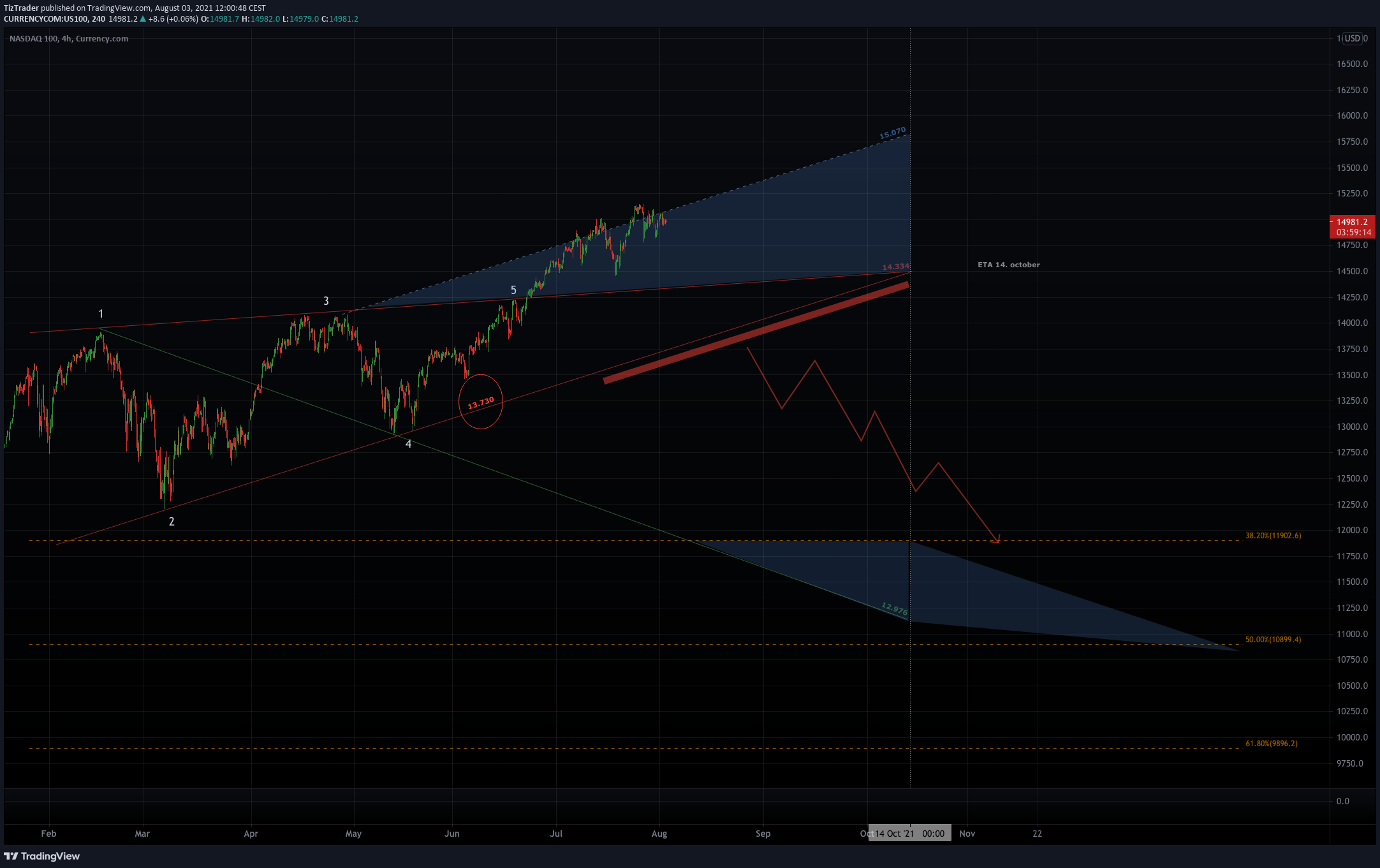The width and height of the screenshot is (1380, 868).
Task: Click the wave label 3 near late April
Action: 326,301
